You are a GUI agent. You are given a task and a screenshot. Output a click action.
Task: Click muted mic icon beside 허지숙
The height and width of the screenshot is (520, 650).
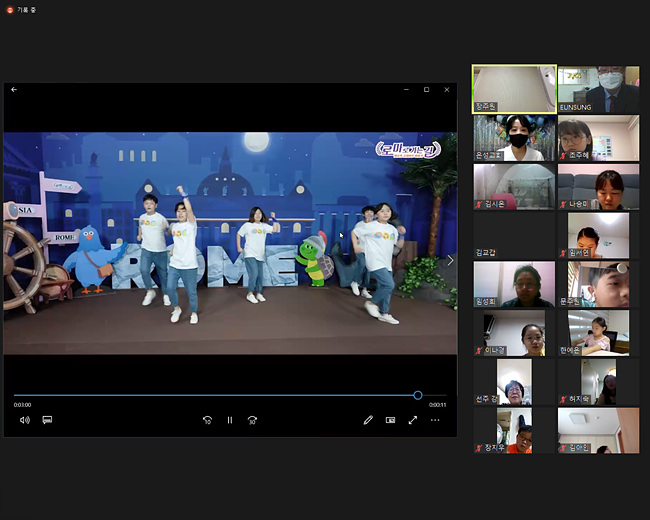pyautogui.click(x=563, y=399)
